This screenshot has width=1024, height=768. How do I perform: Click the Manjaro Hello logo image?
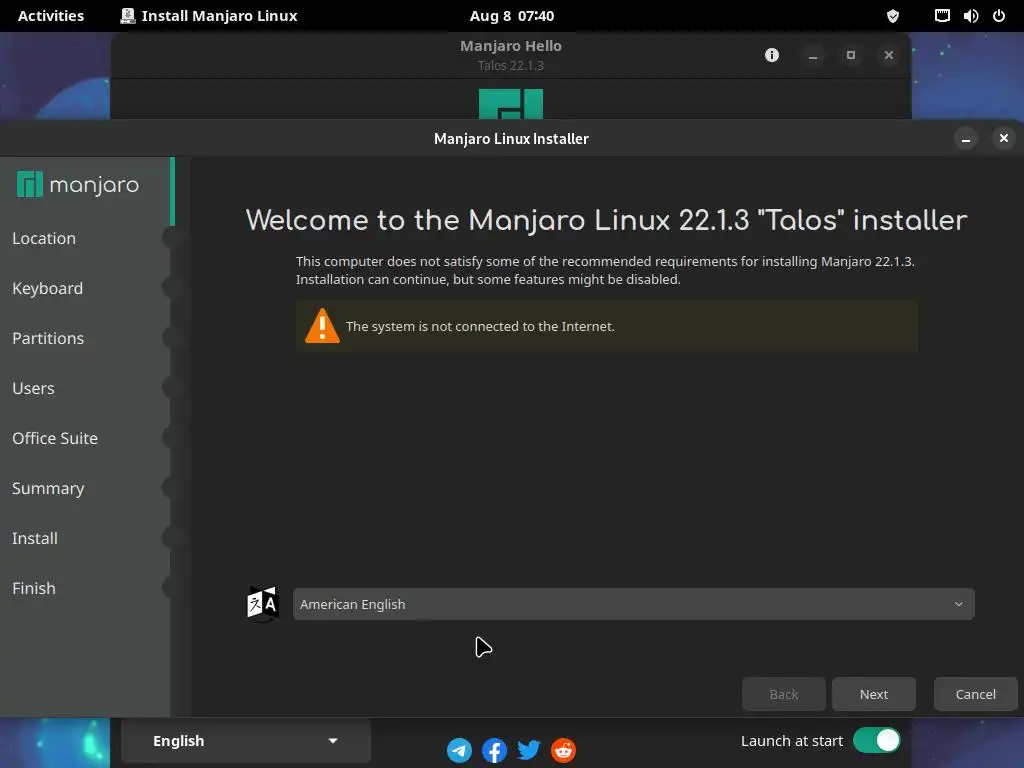pyautogui.click(x=511, y=104)
